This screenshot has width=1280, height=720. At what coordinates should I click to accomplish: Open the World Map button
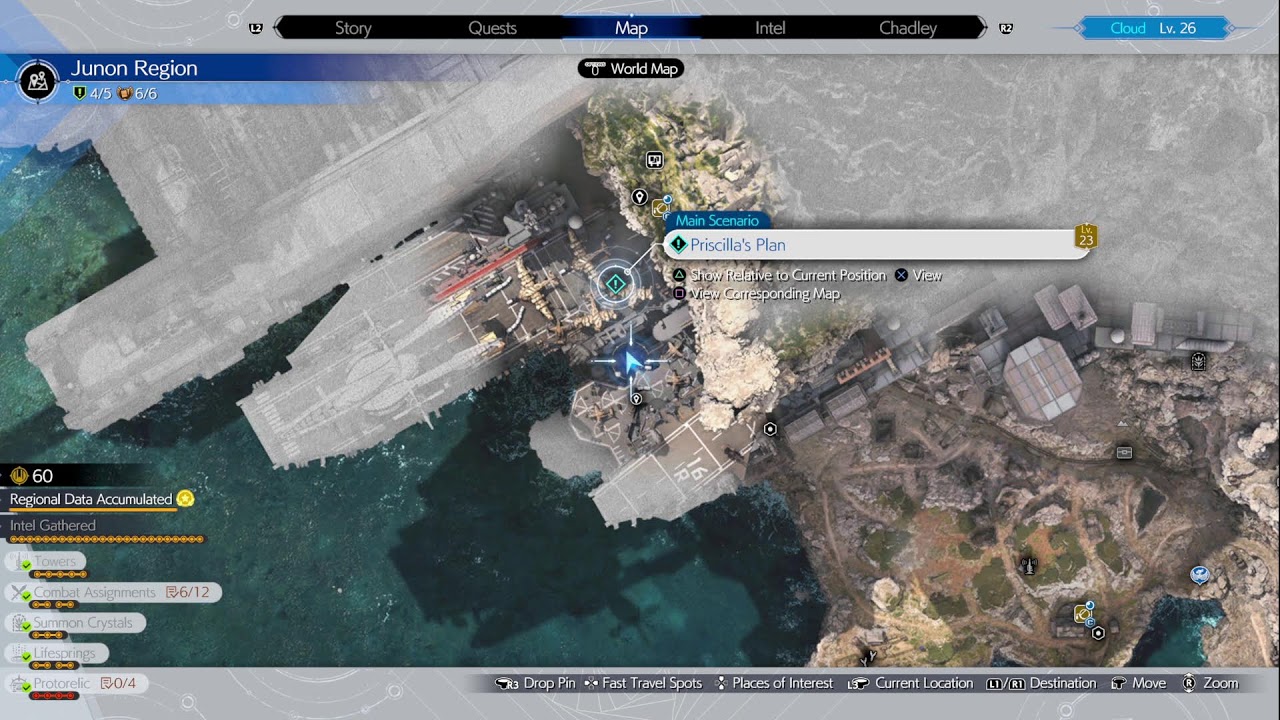[631, 69]
